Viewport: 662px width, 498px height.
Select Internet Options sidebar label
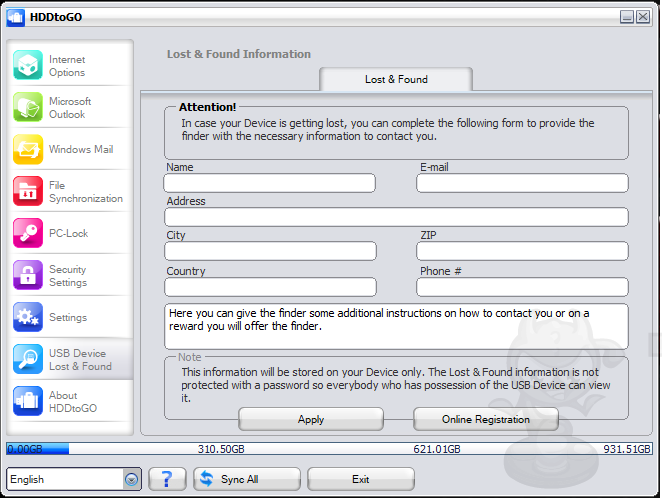[67, 66]
